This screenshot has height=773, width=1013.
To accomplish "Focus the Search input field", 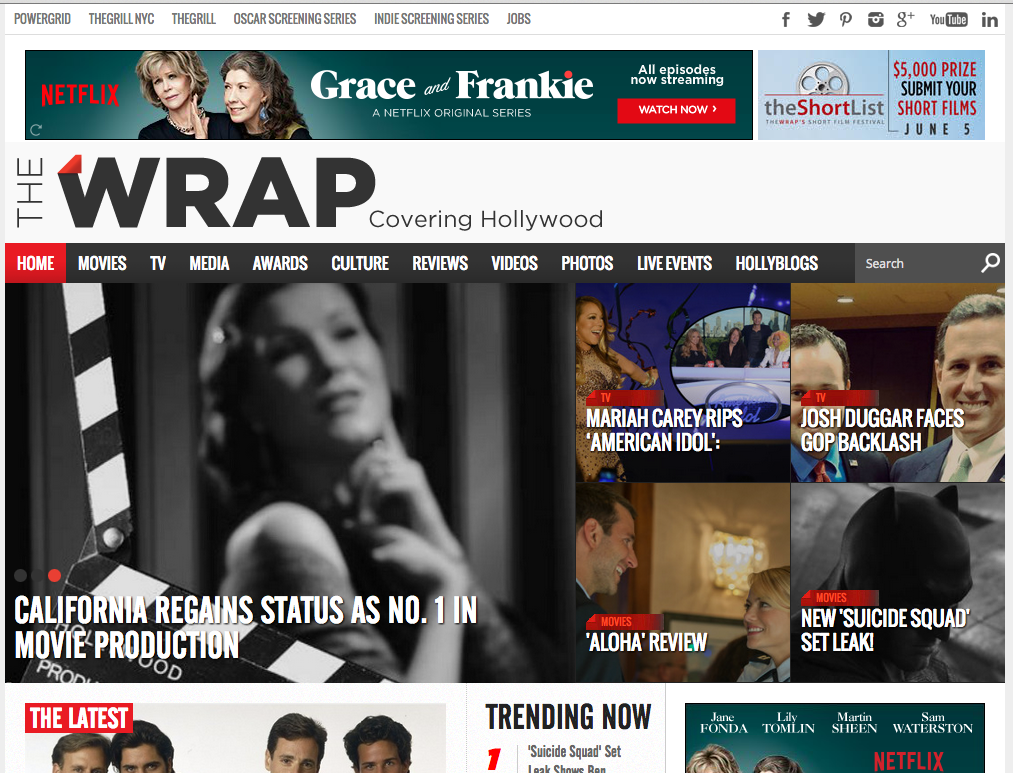I will pos(918,263).
